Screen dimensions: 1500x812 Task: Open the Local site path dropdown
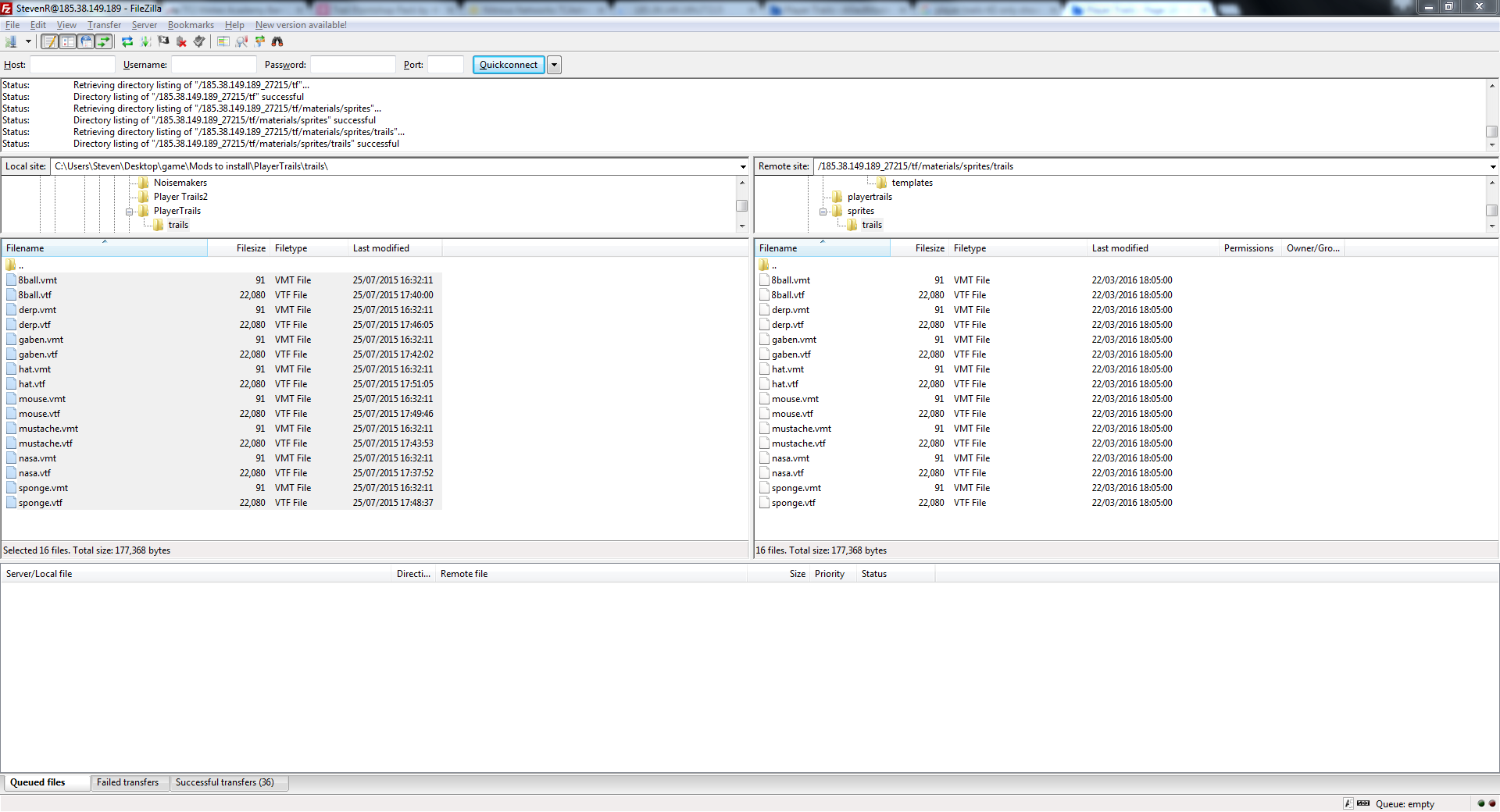743,166
